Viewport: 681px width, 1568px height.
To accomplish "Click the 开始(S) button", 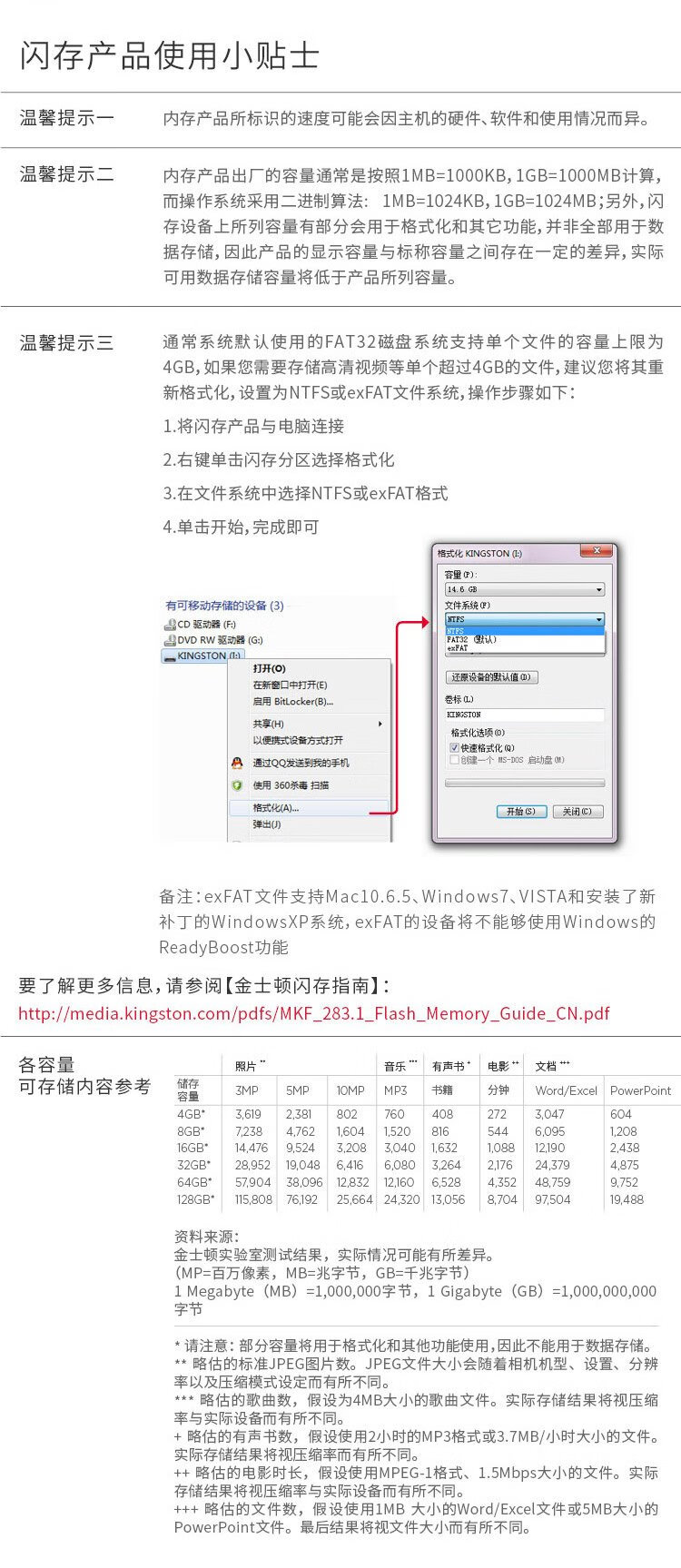I will pos(521,812).
